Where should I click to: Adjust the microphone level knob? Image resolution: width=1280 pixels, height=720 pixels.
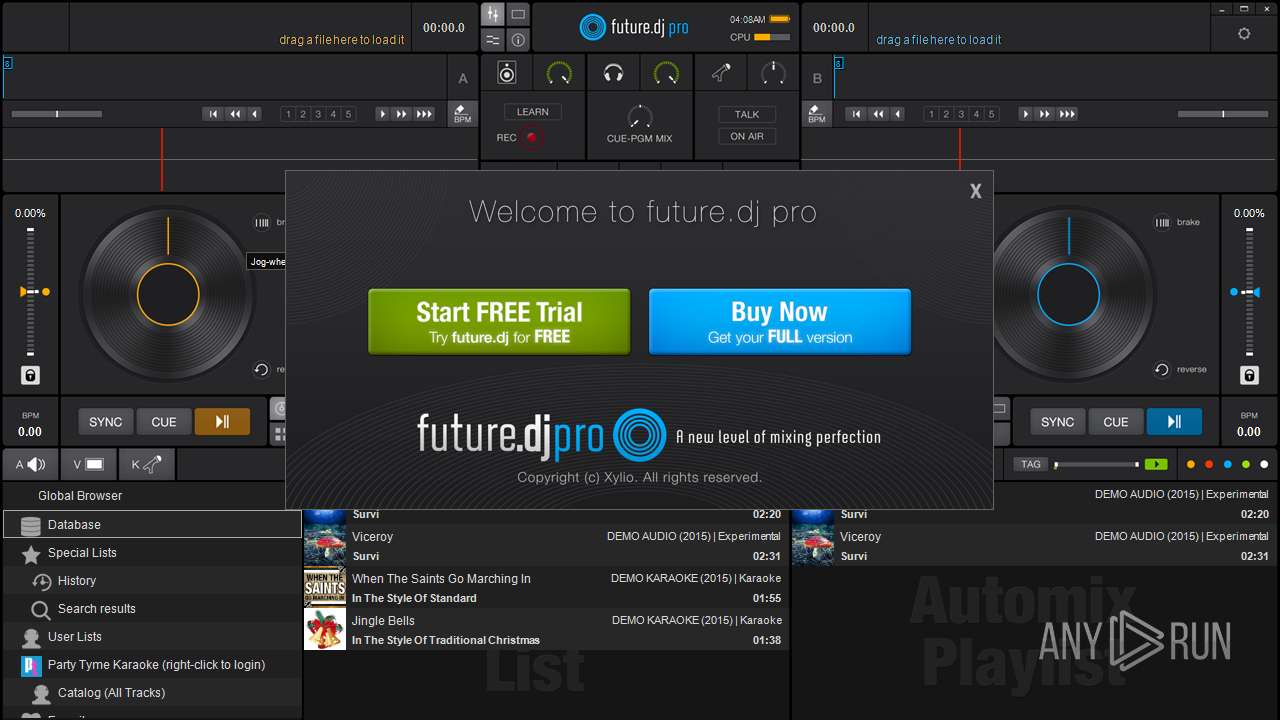[773, 72]
